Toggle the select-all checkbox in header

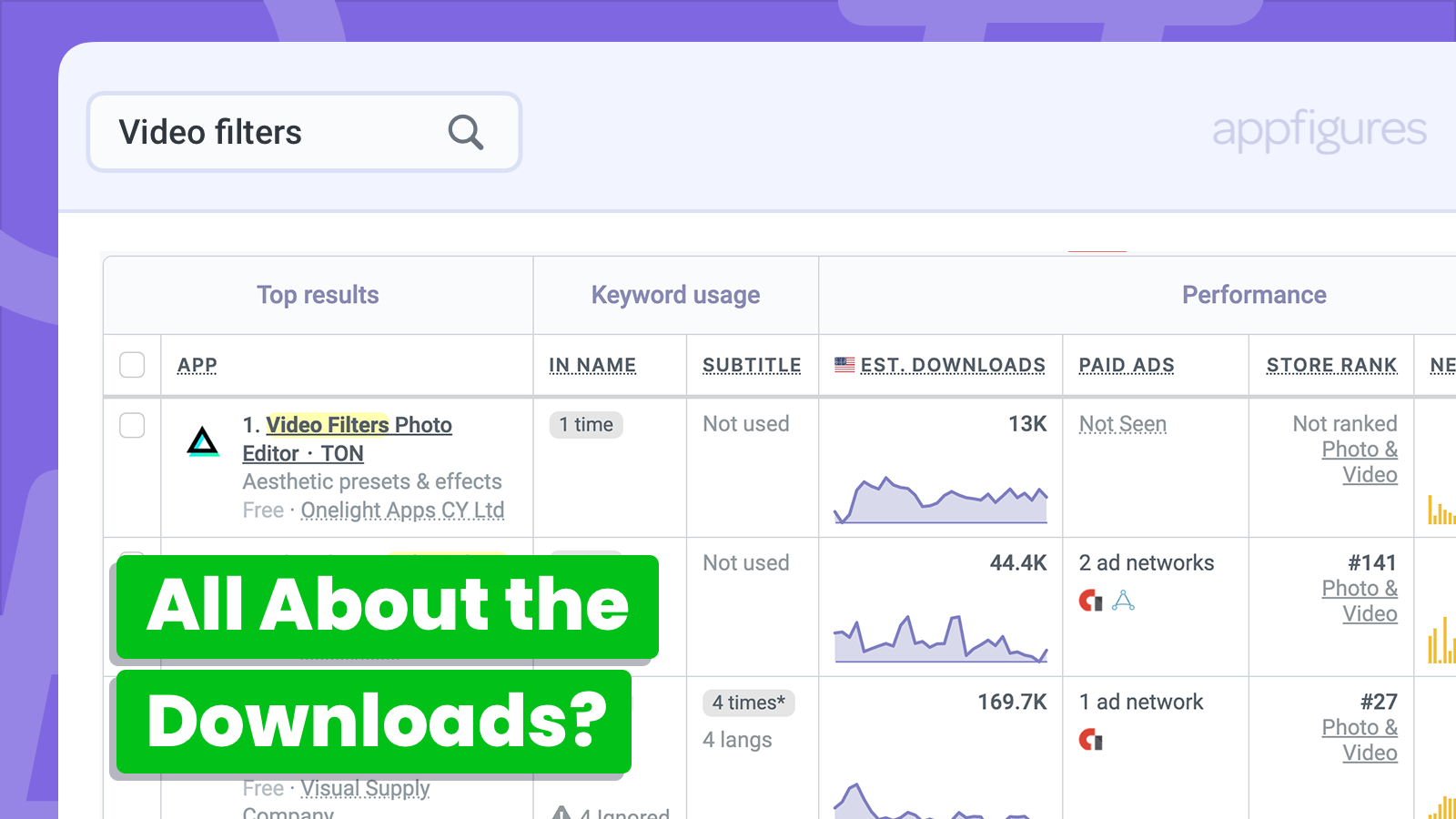coord(132,365)
